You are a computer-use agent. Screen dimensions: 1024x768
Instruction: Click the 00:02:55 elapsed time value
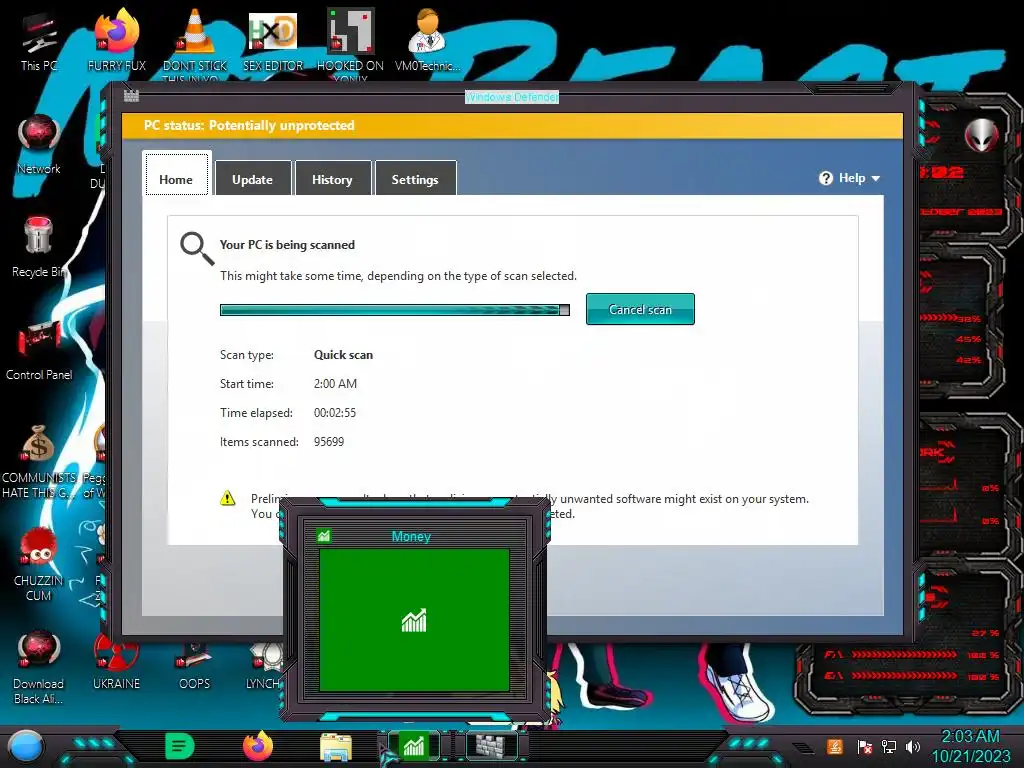(x=335, y=413)
